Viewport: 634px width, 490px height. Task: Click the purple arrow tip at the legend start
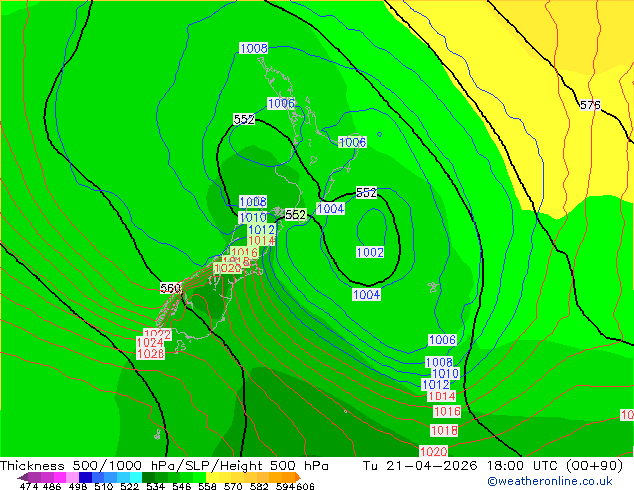click(x=23, y=477)
